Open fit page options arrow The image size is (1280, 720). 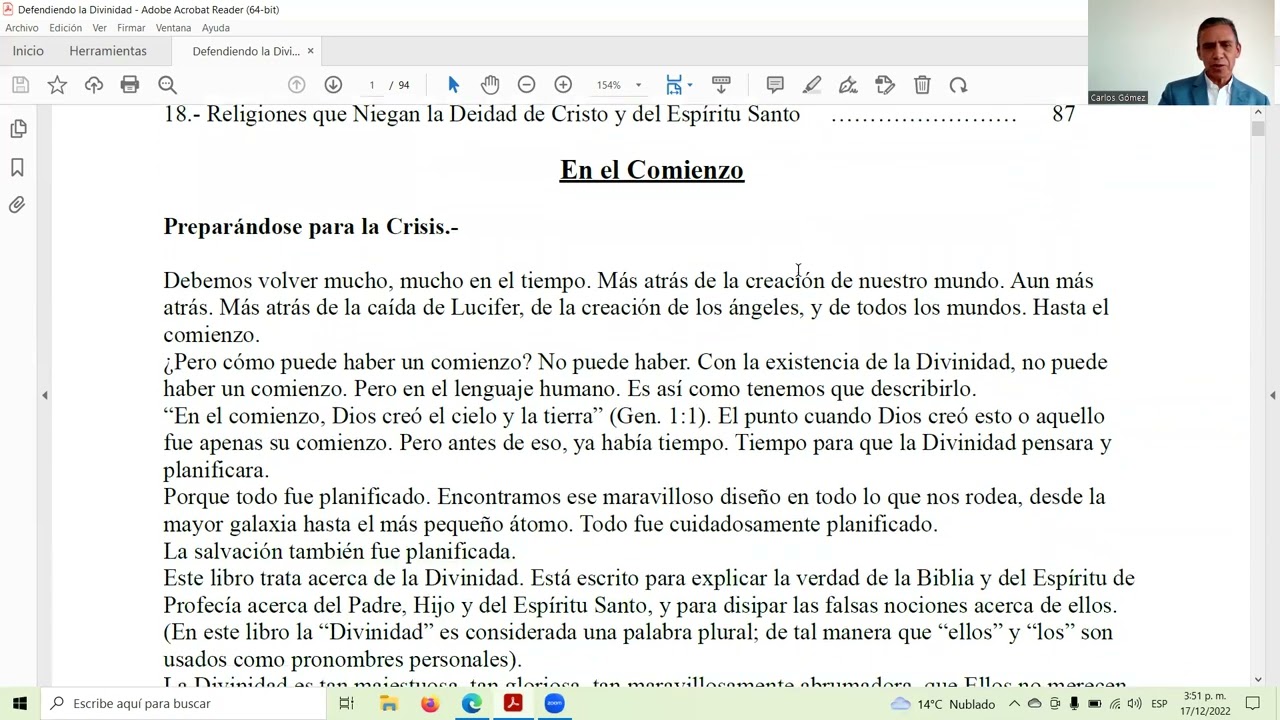point(689,85)
